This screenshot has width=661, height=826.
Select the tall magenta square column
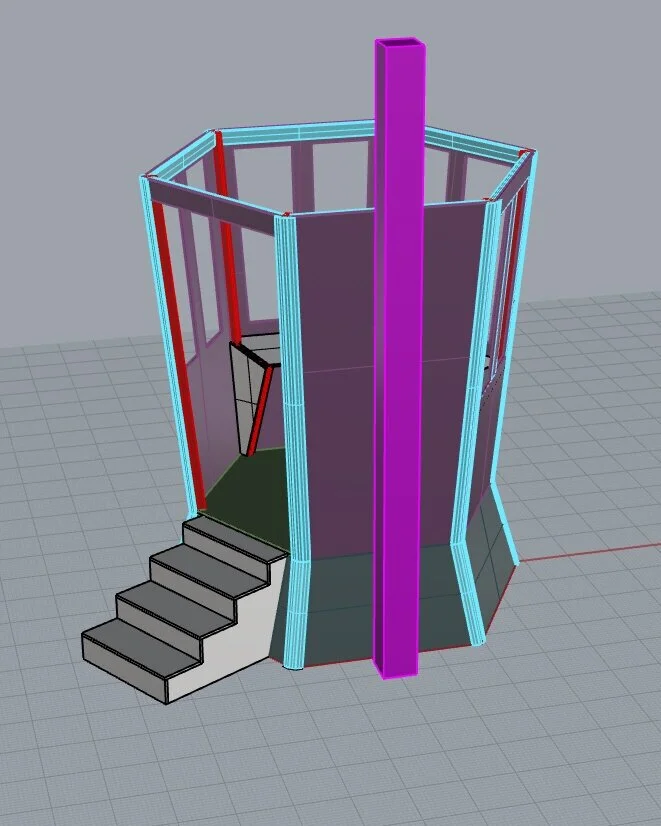399,358
